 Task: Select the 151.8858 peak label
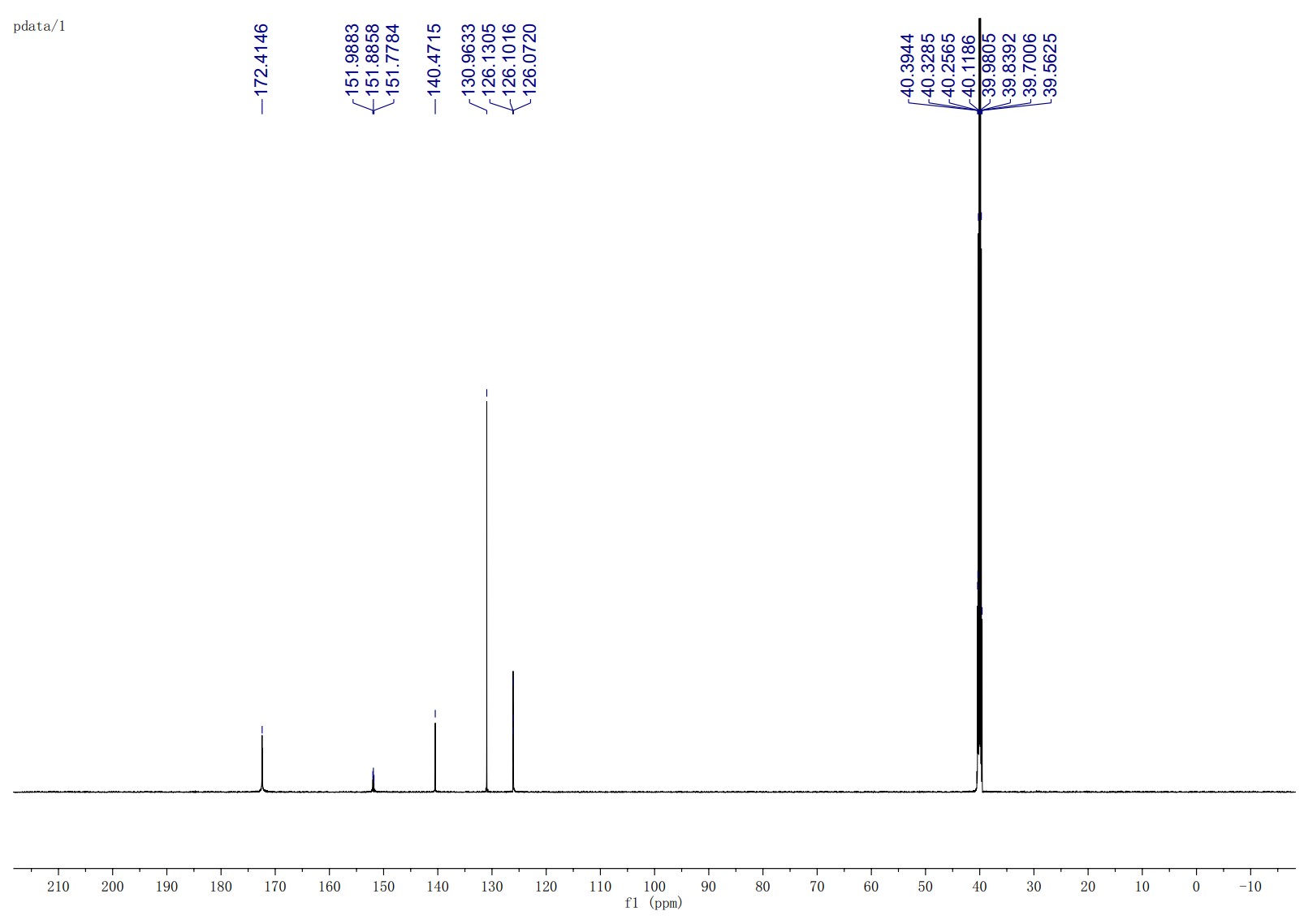click(x=373, y=59)
